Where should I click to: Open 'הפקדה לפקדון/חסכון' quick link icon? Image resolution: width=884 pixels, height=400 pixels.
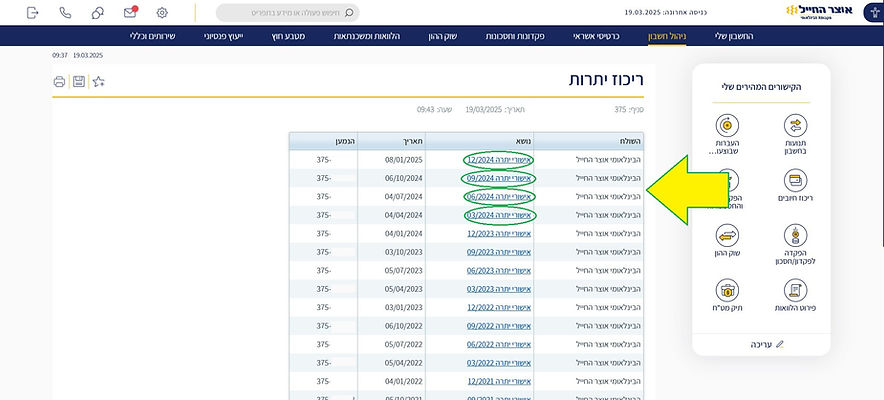[x=795, y=235]
